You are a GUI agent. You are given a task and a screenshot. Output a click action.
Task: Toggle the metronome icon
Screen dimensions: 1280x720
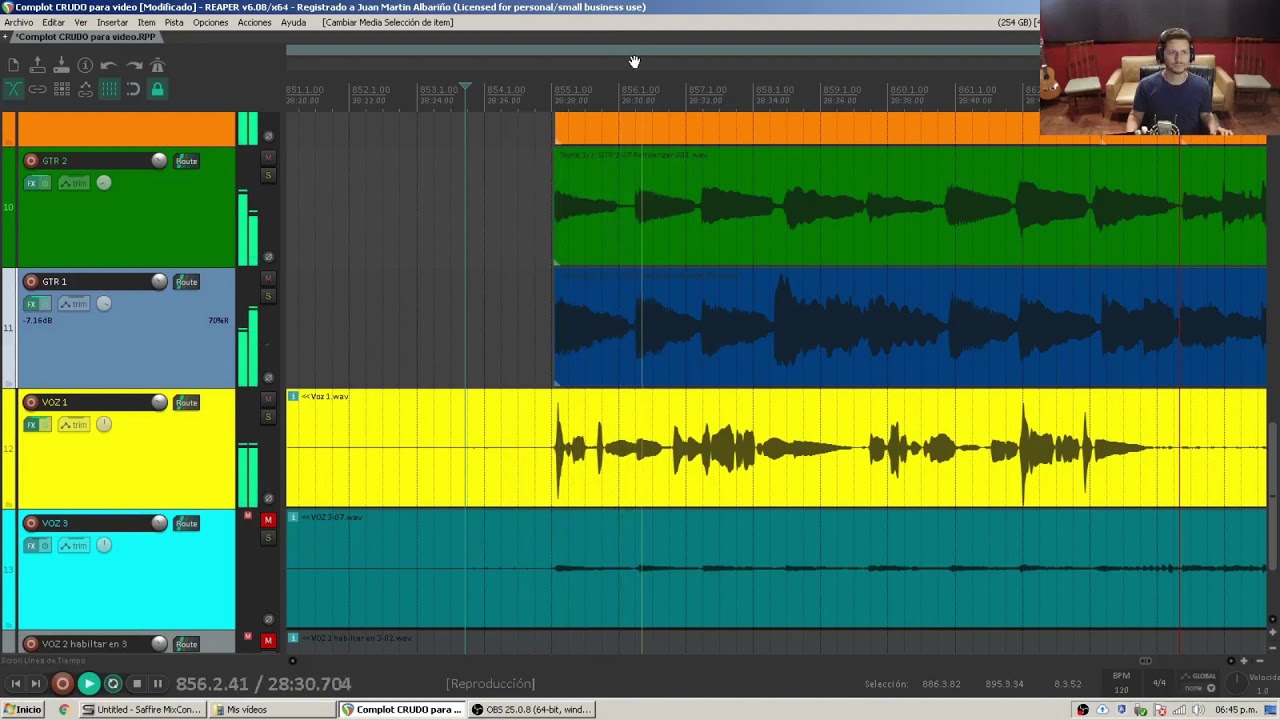pyautogui.click(x=157, y=66)
